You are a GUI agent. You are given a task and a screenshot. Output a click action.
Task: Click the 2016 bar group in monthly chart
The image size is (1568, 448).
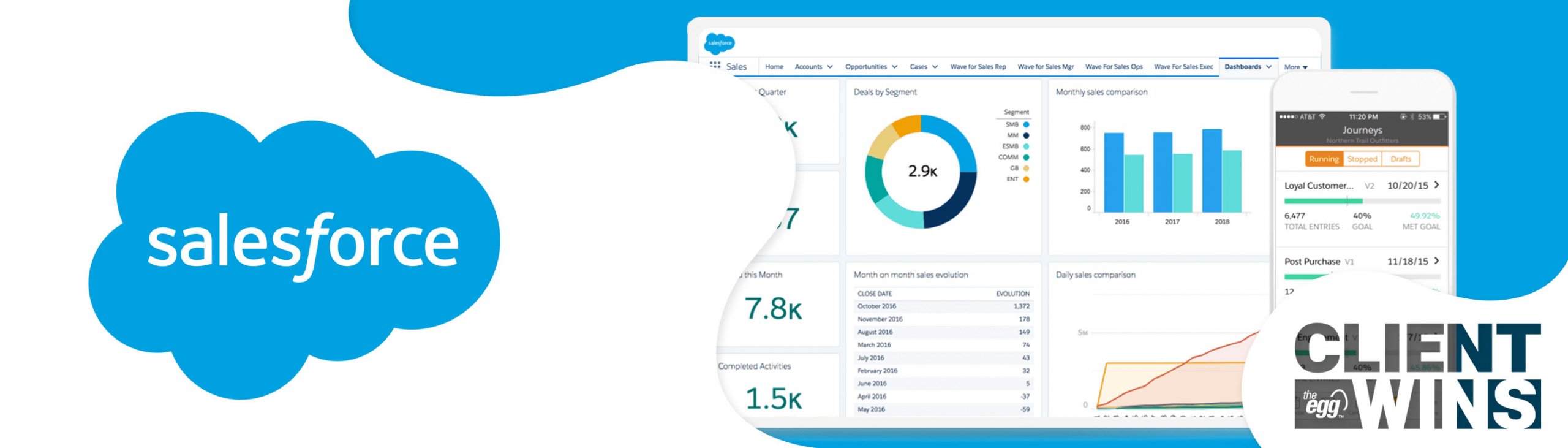(1124, 172)
